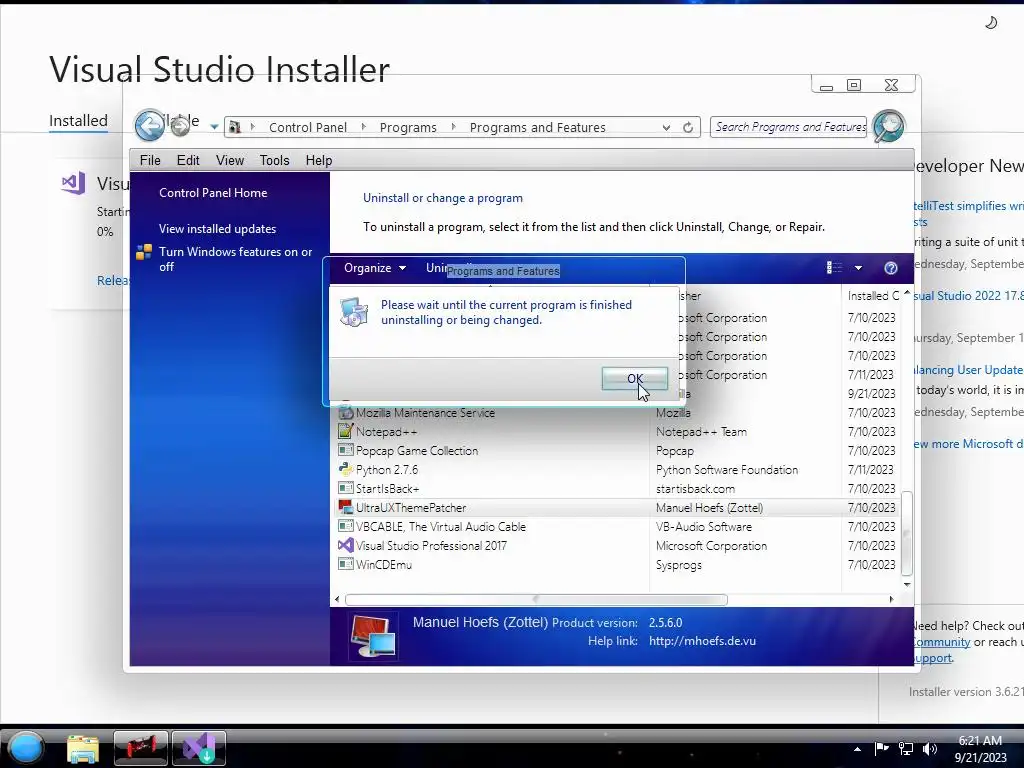Open Visual Studio 2022 17.8 news link
This screenshot has width=1024, height=768.
tap(969, 296)
